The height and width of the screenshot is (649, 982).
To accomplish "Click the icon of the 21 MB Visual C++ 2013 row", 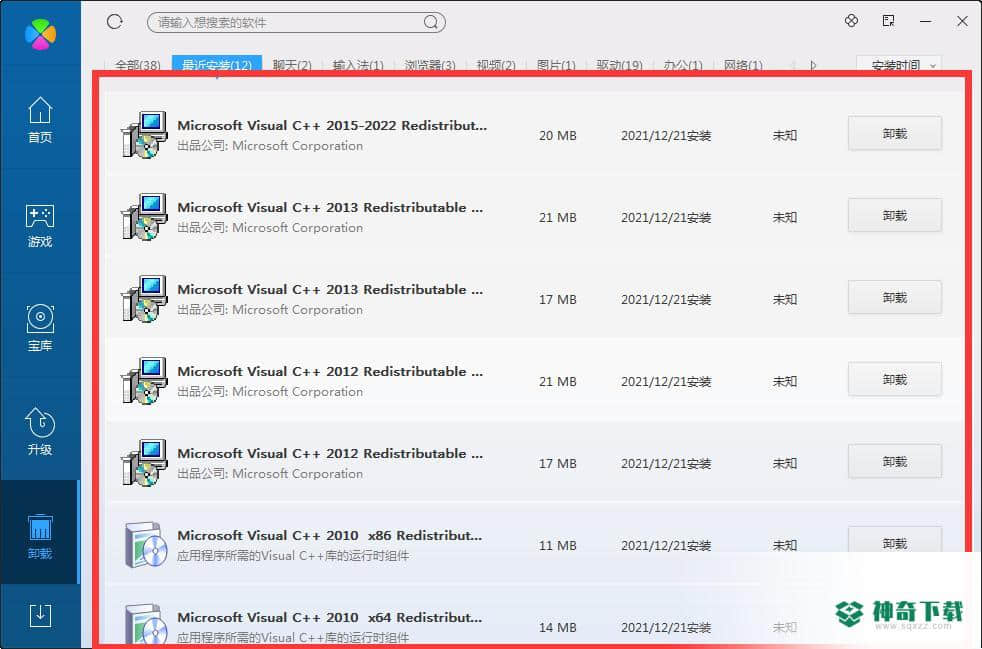I will coord(145,217).
